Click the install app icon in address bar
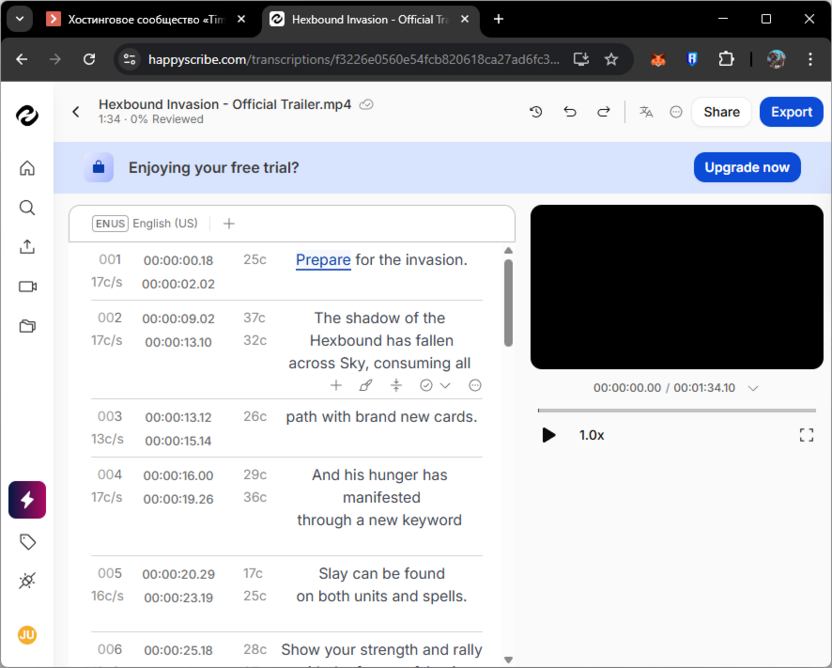 pos(581,59)
